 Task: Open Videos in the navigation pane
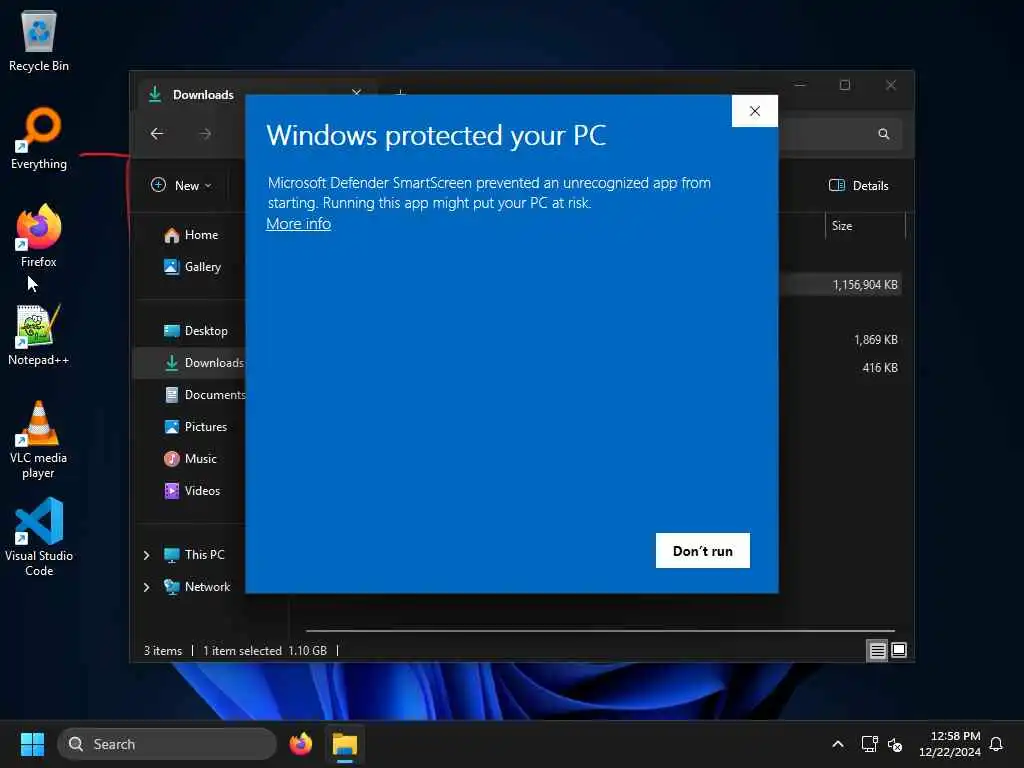pos(192,491)
